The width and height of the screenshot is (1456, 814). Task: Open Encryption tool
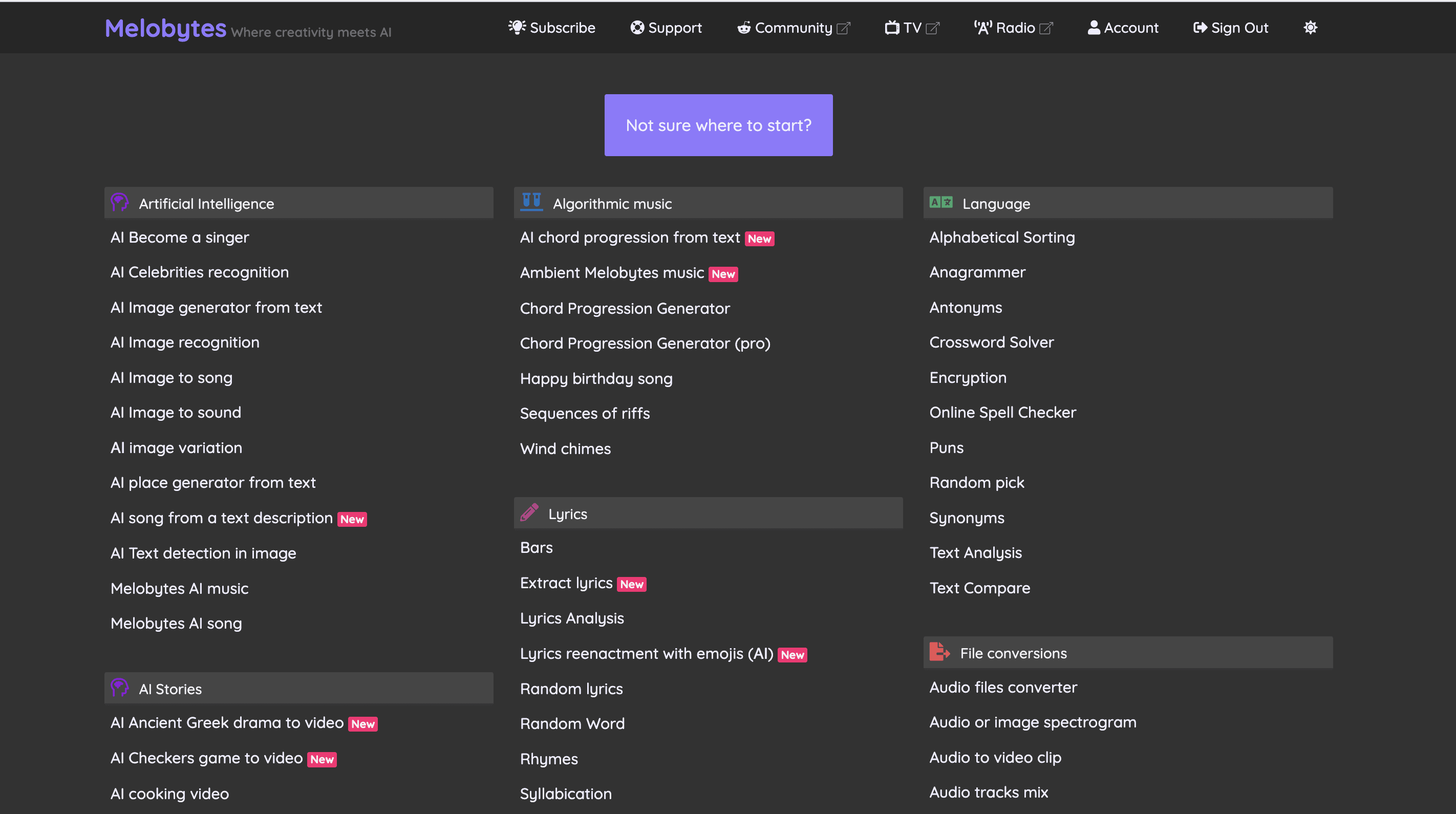coord(968,378)
